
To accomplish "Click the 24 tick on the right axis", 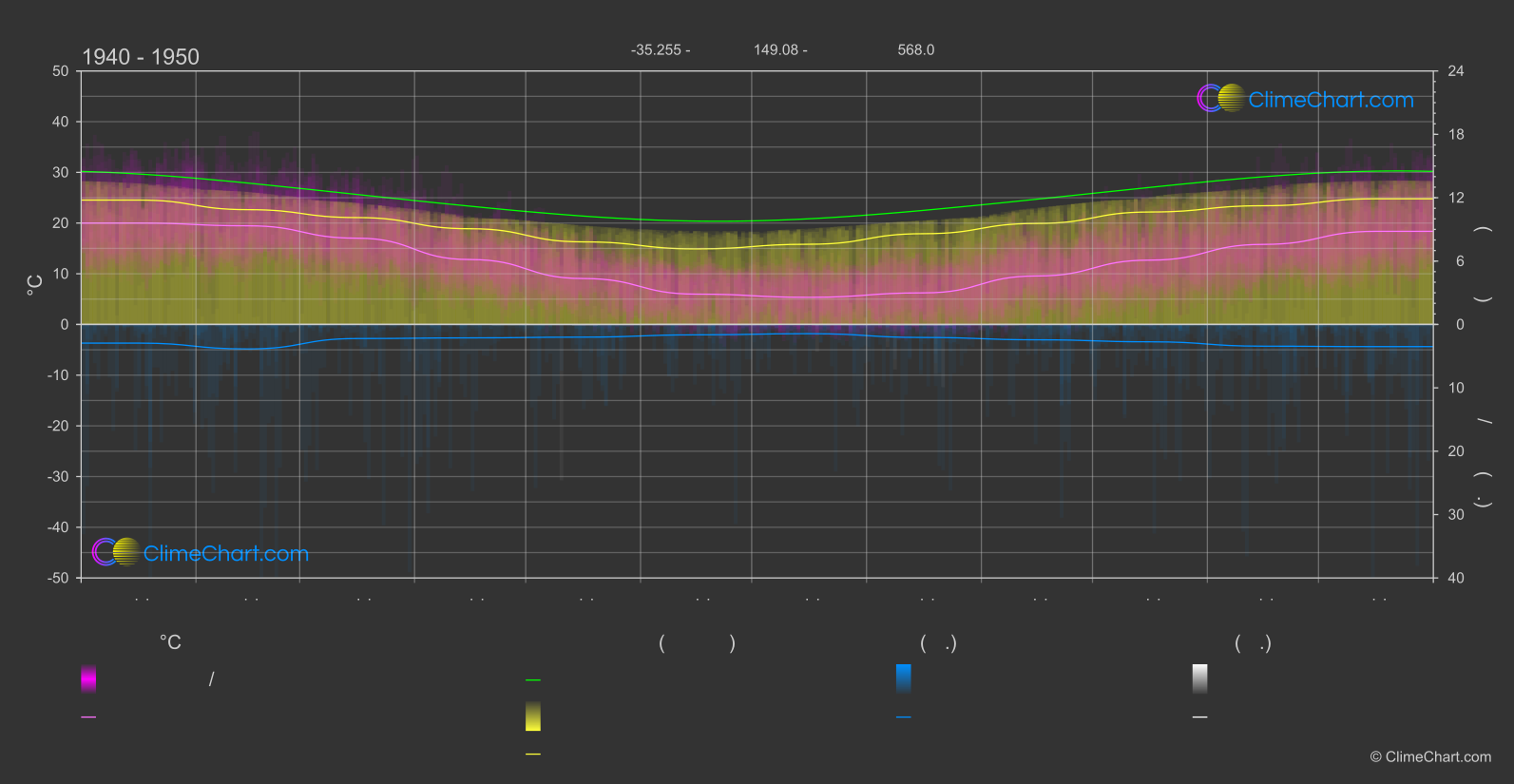I will 1456,71.
